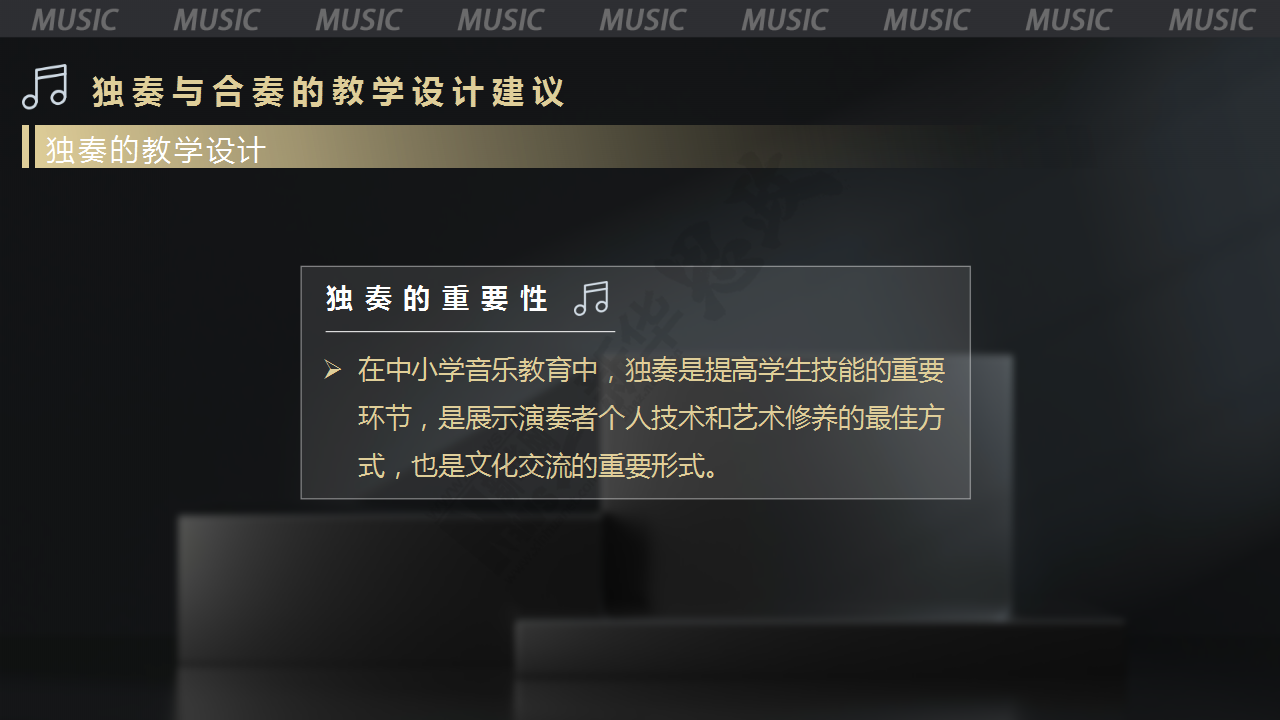Select the 独奏的教学设计 subtitle text
1280x720 pixels.
coord(156,150)
